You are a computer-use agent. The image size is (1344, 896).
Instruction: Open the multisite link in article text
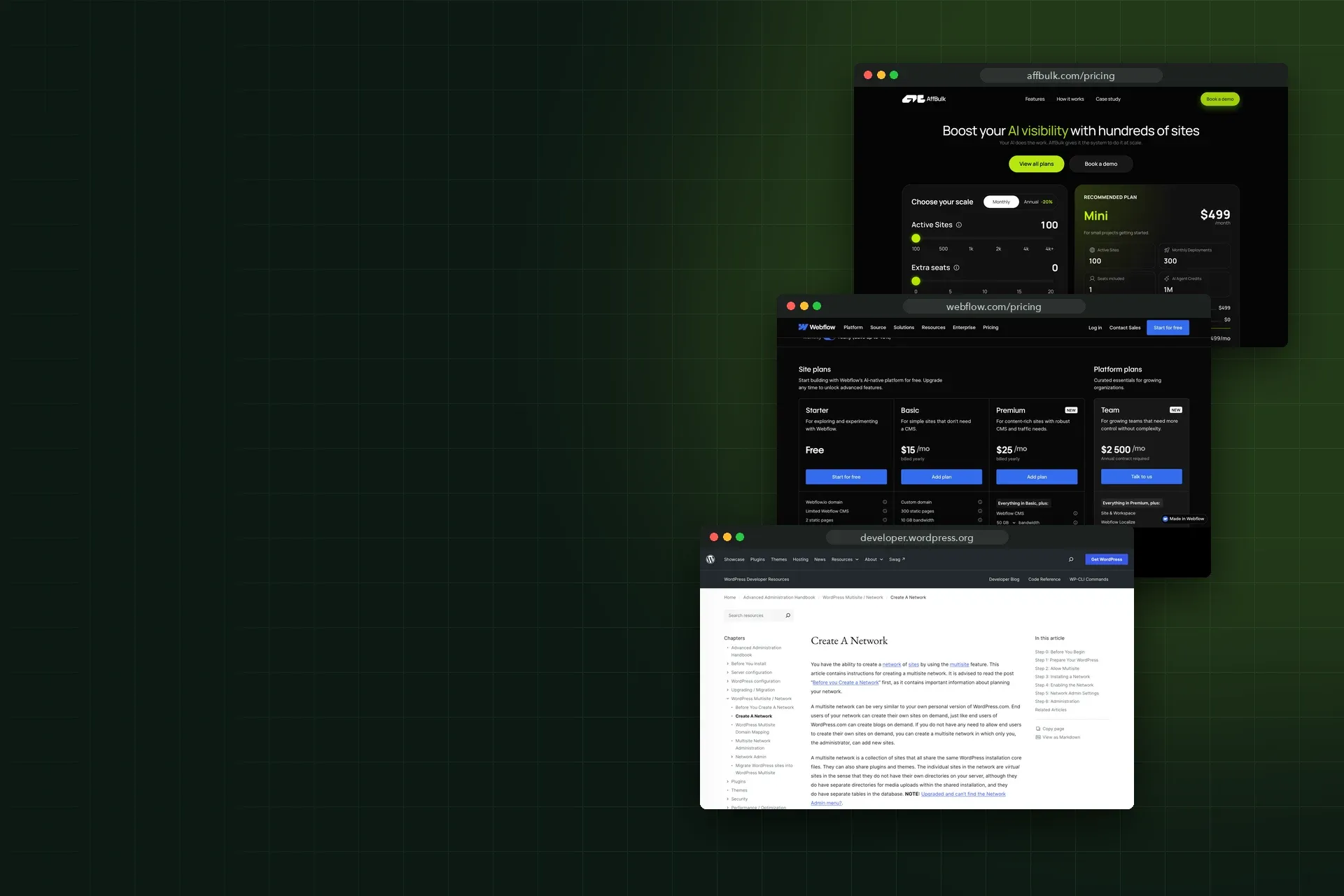pyautogui.click(x=959, y=664)
